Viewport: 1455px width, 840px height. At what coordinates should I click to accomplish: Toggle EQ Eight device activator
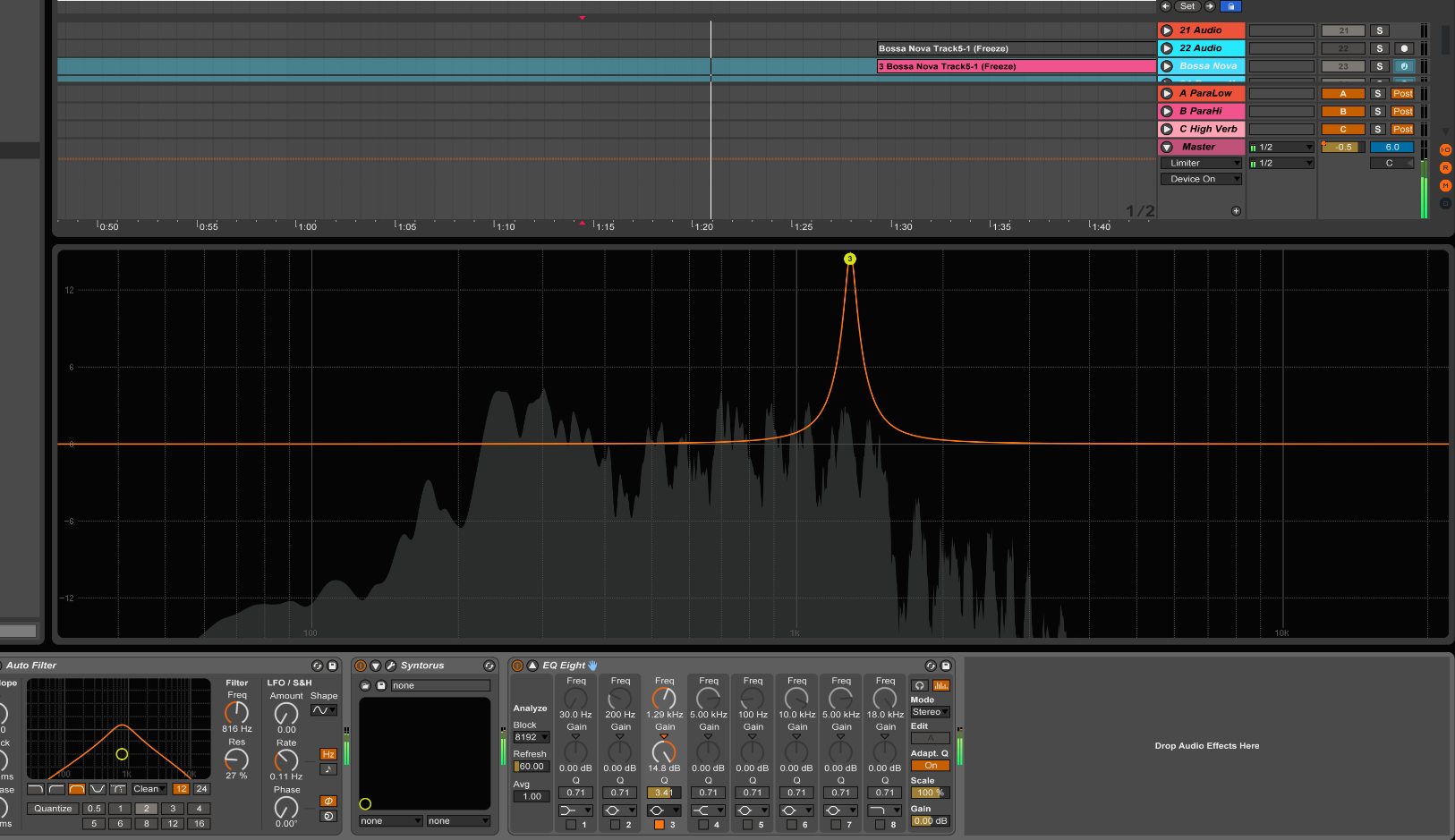coord(517,666)
